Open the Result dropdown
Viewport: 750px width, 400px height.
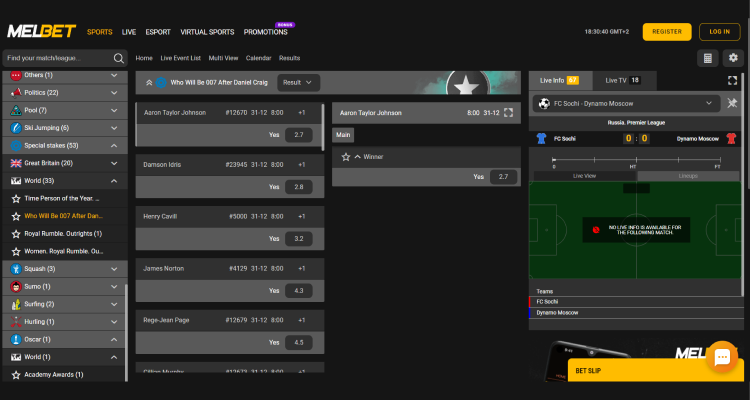point(298,83)
